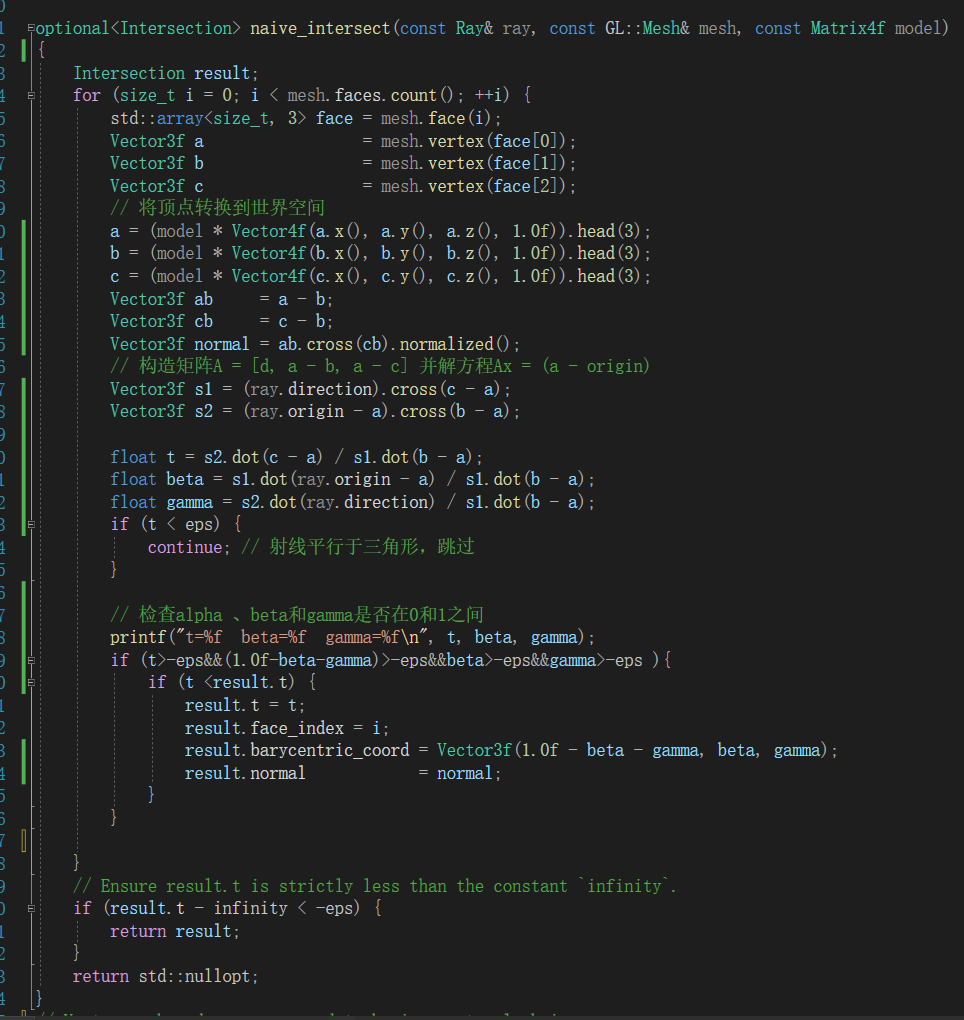Screen dimensions: 964x1020
Task: Click 'return result;' statement
Action: coord(175,931)
